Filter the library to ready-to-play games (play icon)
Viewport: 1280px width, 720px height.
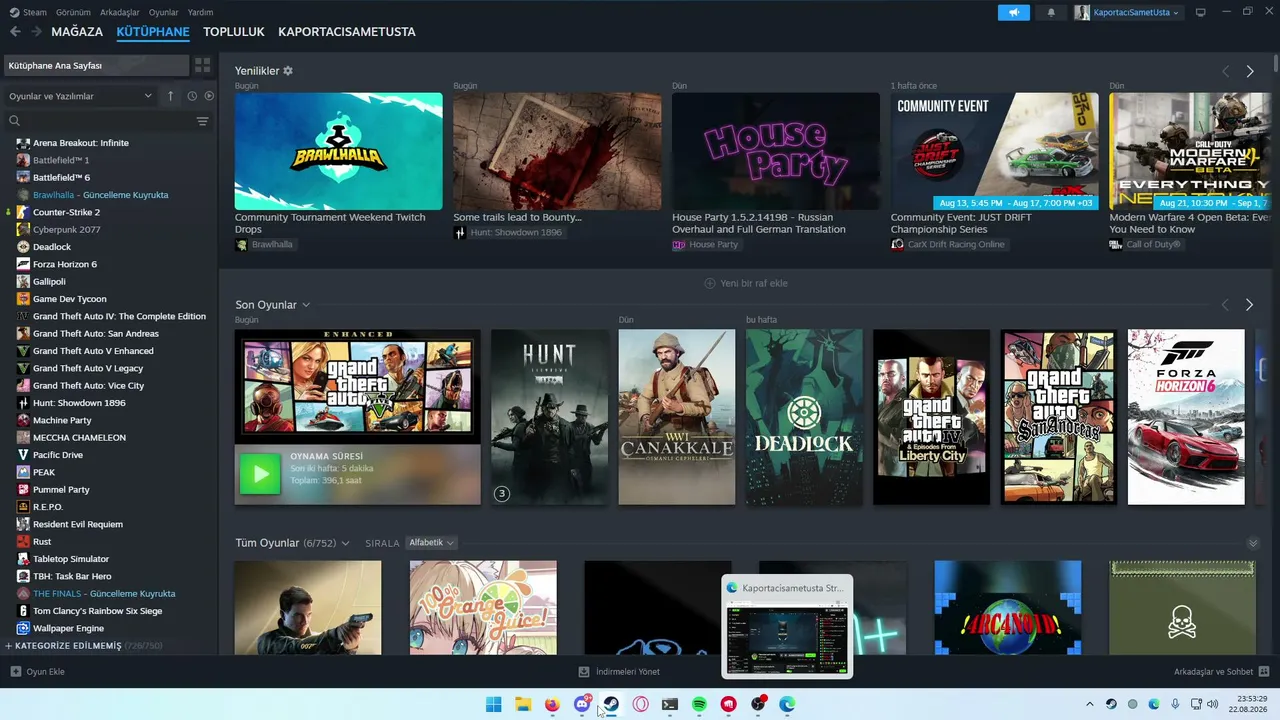[x=209, y=96]
